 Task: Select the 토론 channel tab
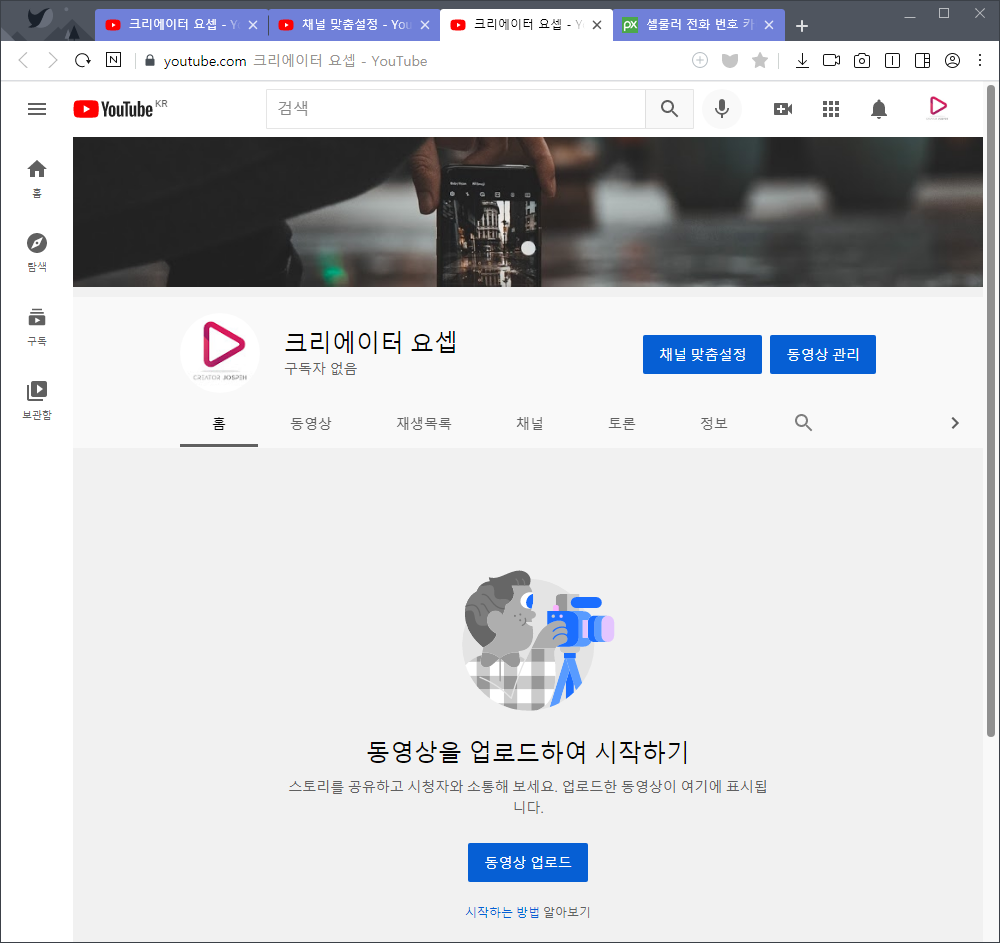[x=621, y=423]
